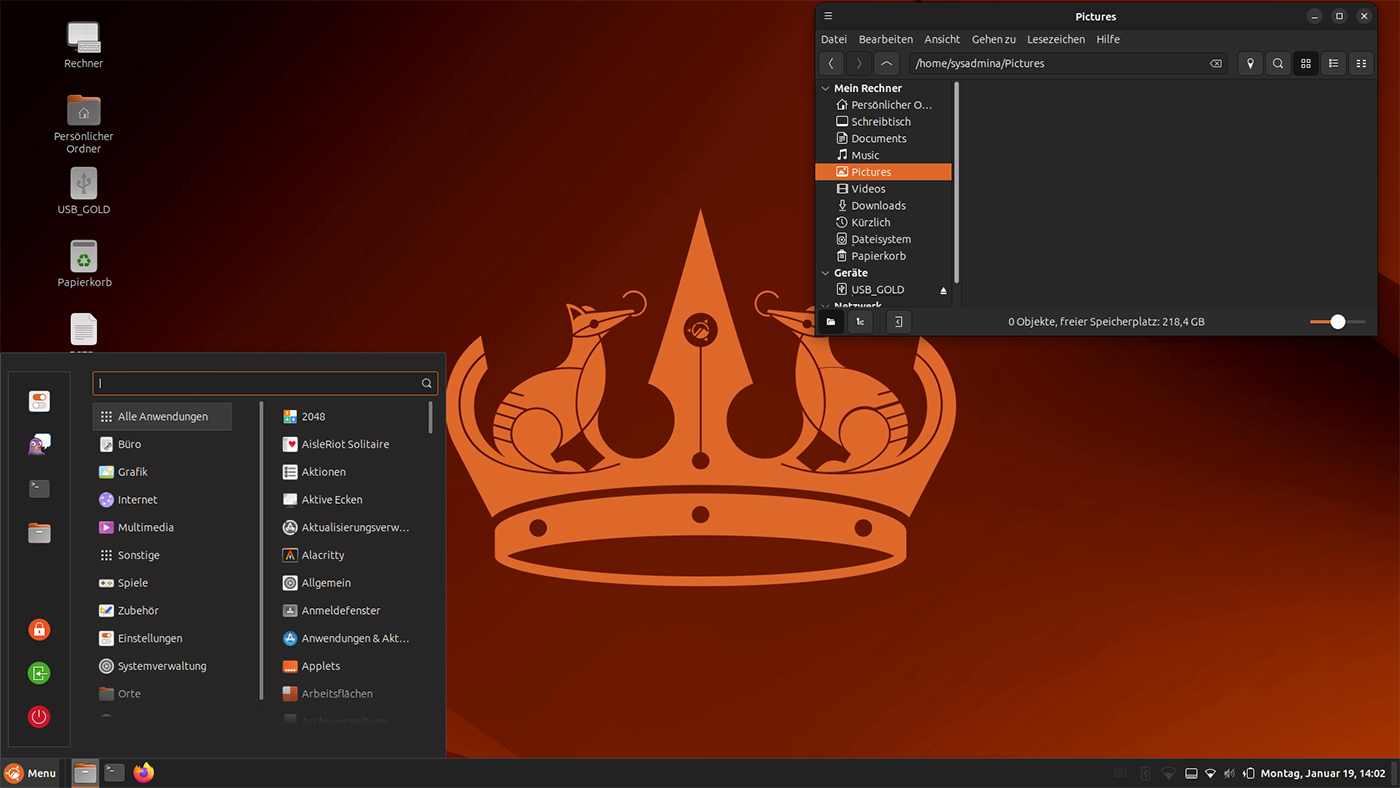Collapse the Geräte sidebar section
The image size is (1400, 788).
pyautogui.click(x=826, y=273)
